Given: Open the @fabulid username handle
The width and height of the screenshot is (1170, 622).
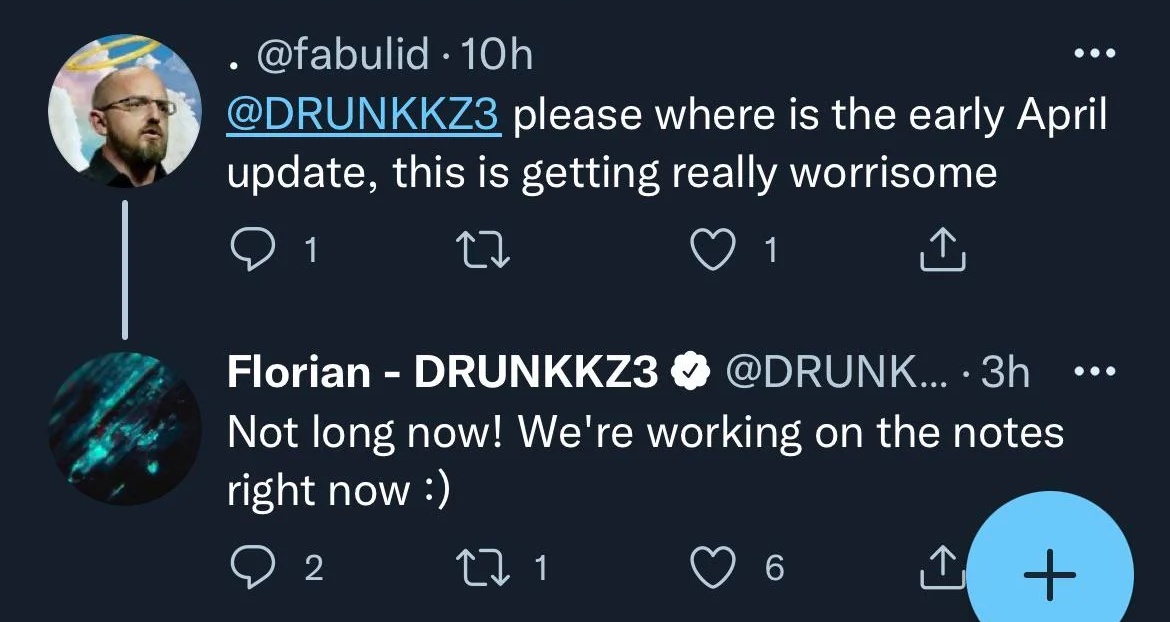Looking at the screenshot, I should [x=342, y=55].
